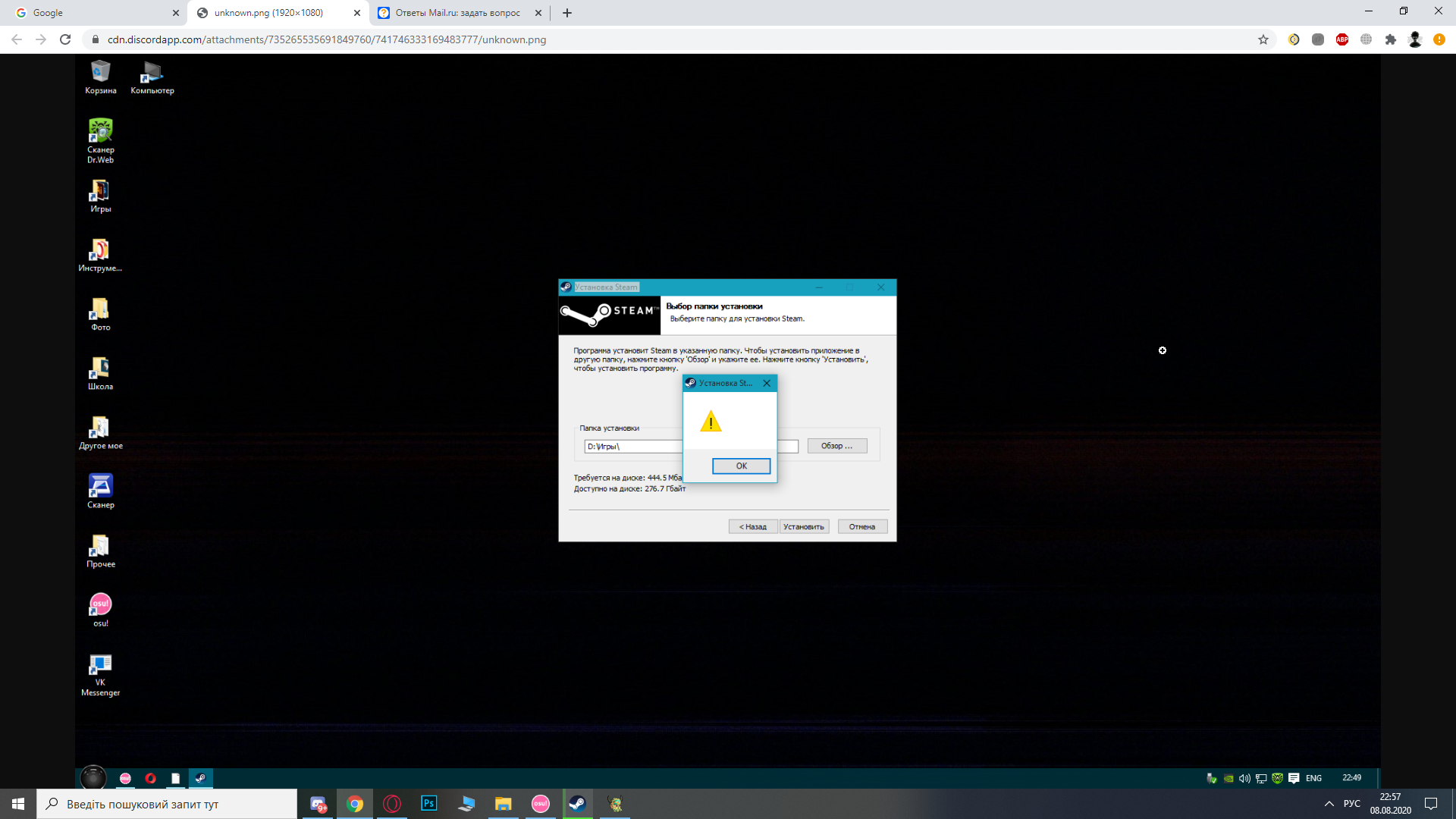Close the Ответы Mail.ru tab
The width and height of the screenshot is (1456, 819).
(x=538, y=13)
